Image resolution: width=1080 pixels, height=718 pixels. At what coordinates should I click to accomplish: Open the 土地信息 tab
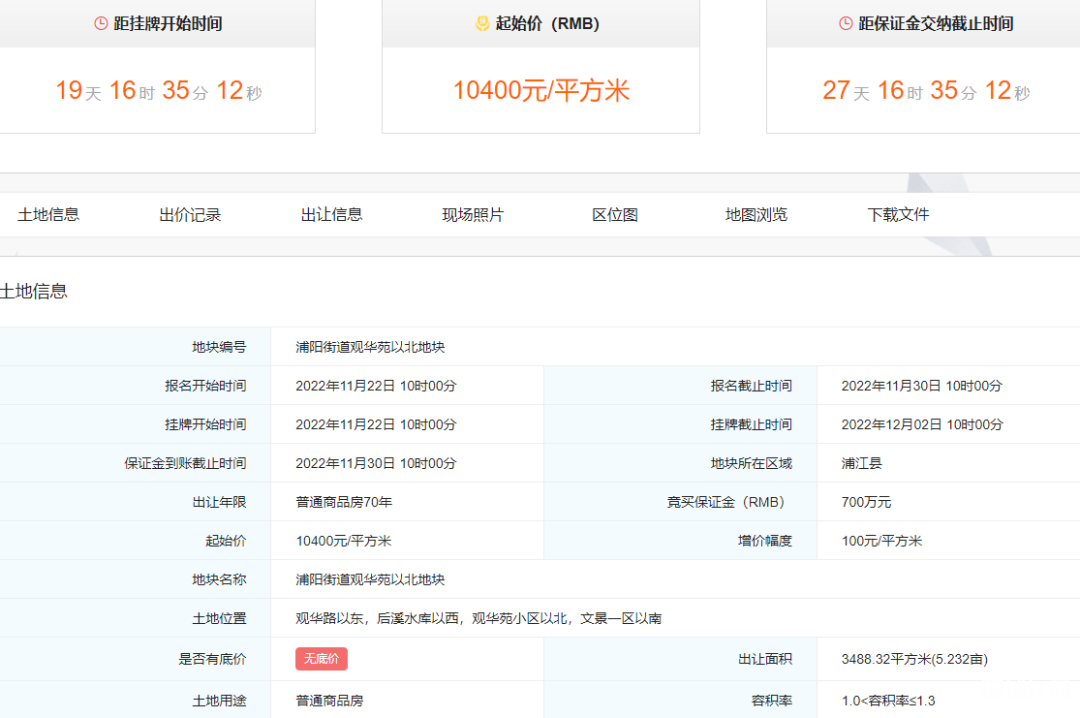click(x=48, y=215)
